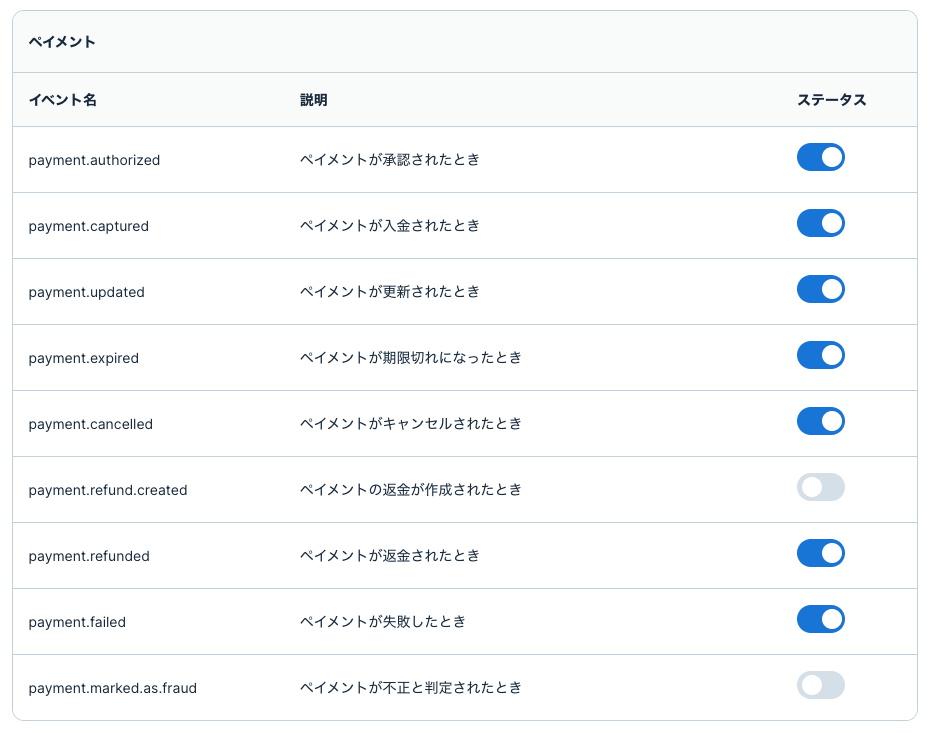Select the payment.marked.as.fraud event name
The image size is (931, 733).
point(113,688)
